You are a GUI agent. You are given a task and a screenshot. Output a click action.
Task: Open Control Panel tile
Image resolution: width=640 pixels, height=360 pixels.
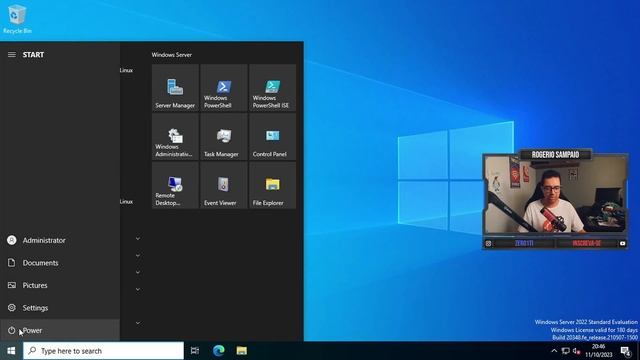click(272, 136)
